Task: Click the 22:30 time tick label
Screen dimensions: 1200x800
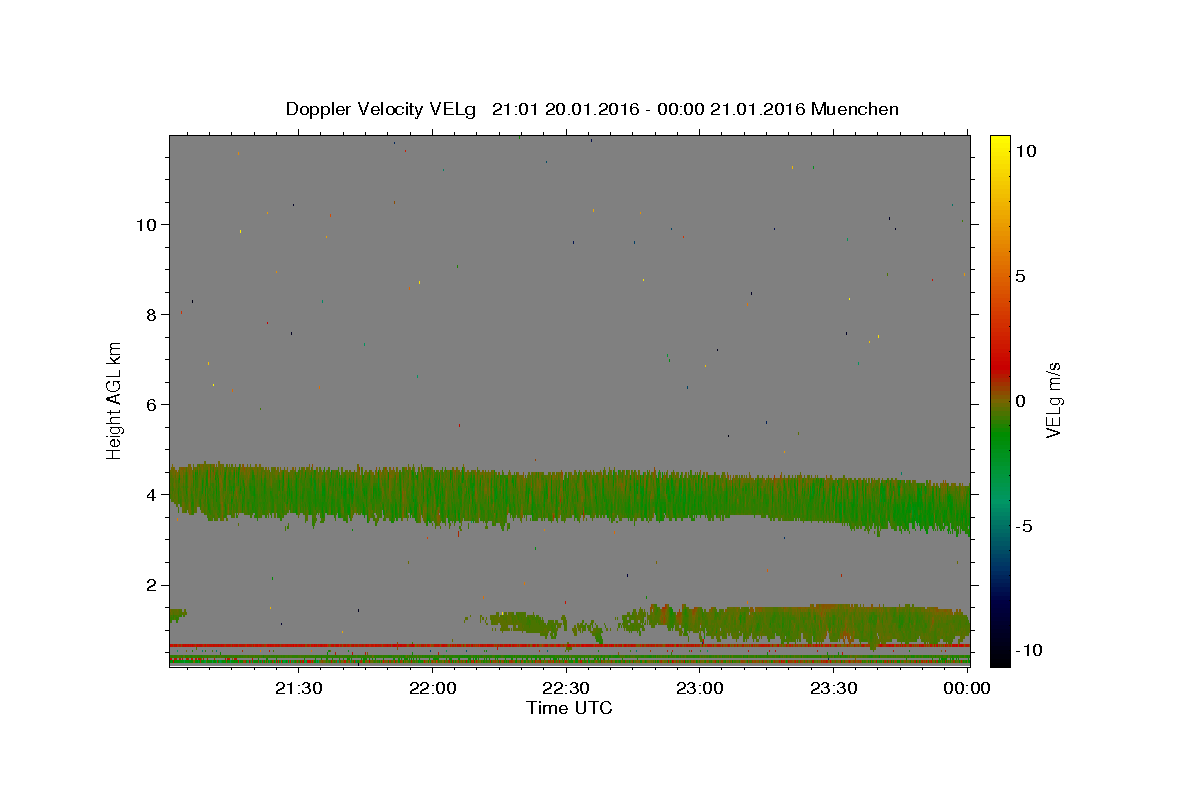Action: click(566, 688)
